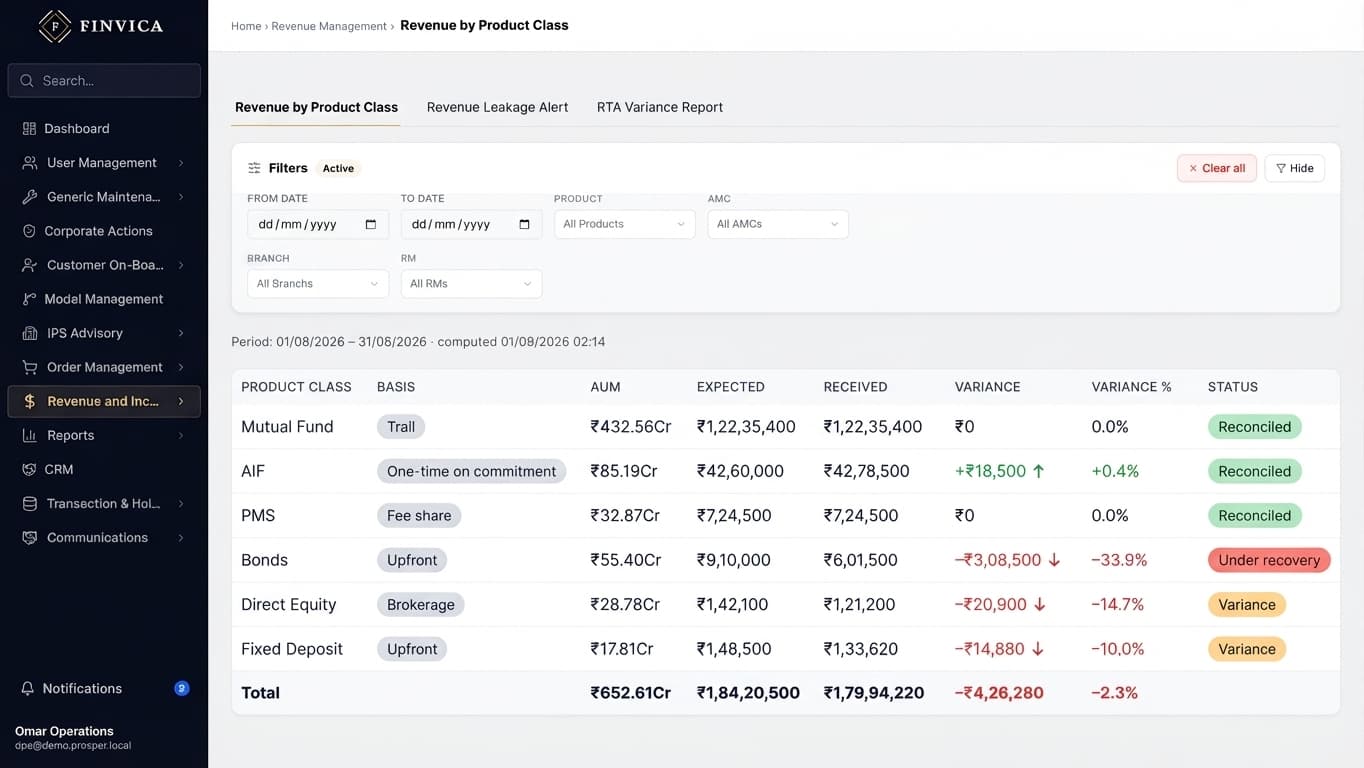Open the To Date calendar picker icon
Viewport: 1364px width, 768px height.
tap(525, 224)
